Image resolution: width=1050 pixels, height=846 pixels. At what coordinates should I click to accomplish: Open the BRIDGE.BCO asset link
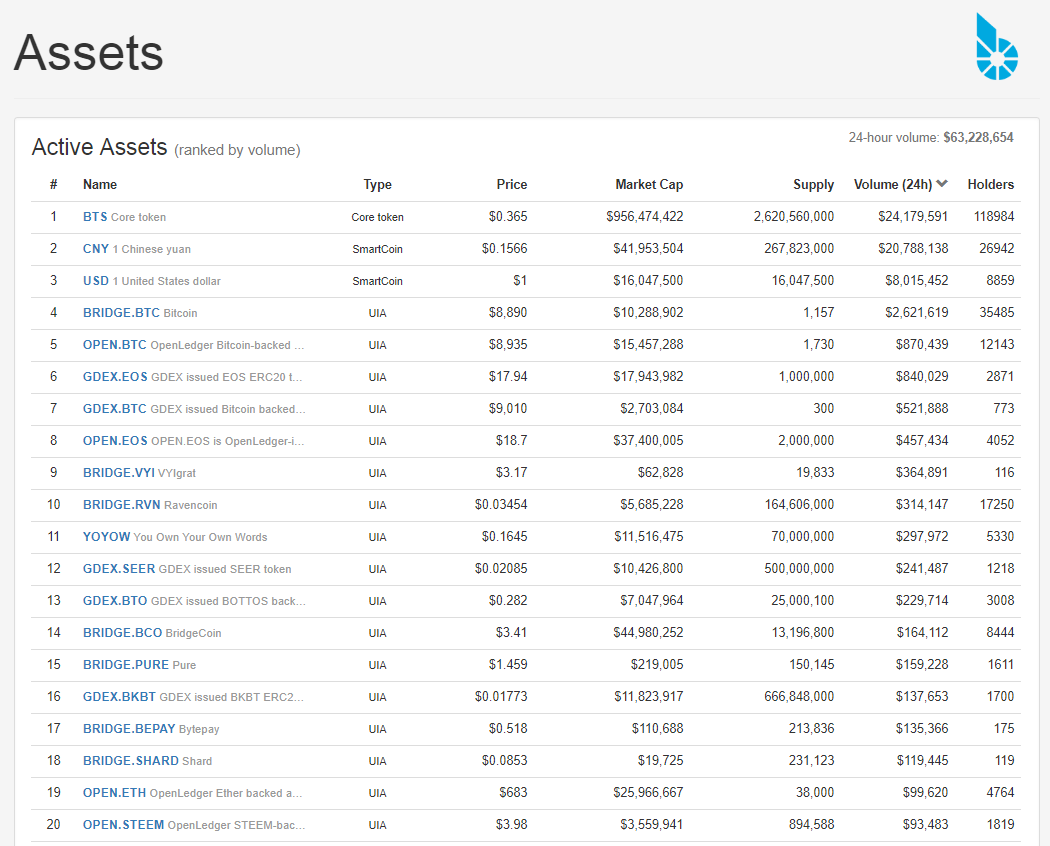(x=123, y=633)
